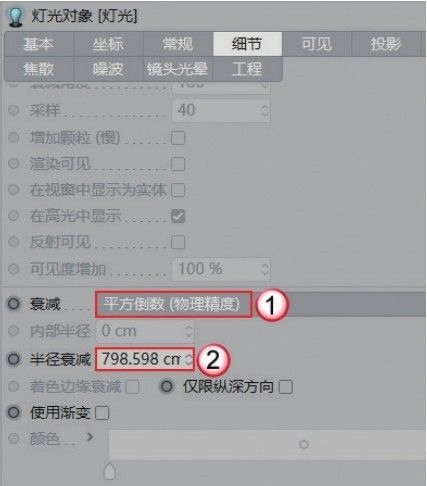
Task: Click the 半径衰减 value stepper arrows
Action: pyautogui.click(x=189, y=359)
